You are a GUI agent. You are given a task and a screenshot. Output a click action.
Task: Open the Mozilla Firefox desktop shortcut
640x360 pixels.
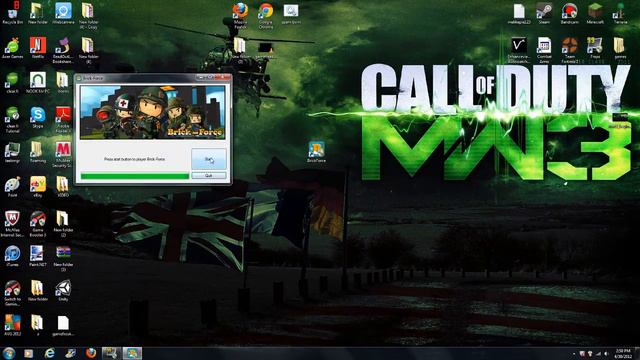coord(240,16)
